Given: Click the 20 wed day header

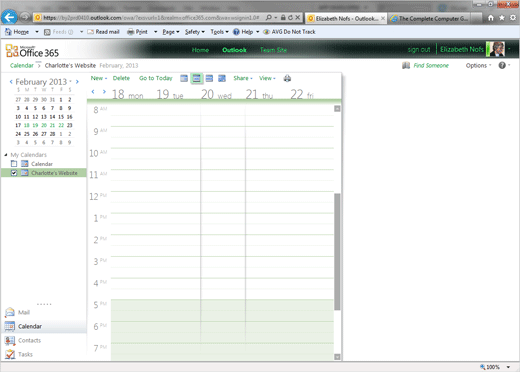Looking at the screenshot, I should point(216,95).
